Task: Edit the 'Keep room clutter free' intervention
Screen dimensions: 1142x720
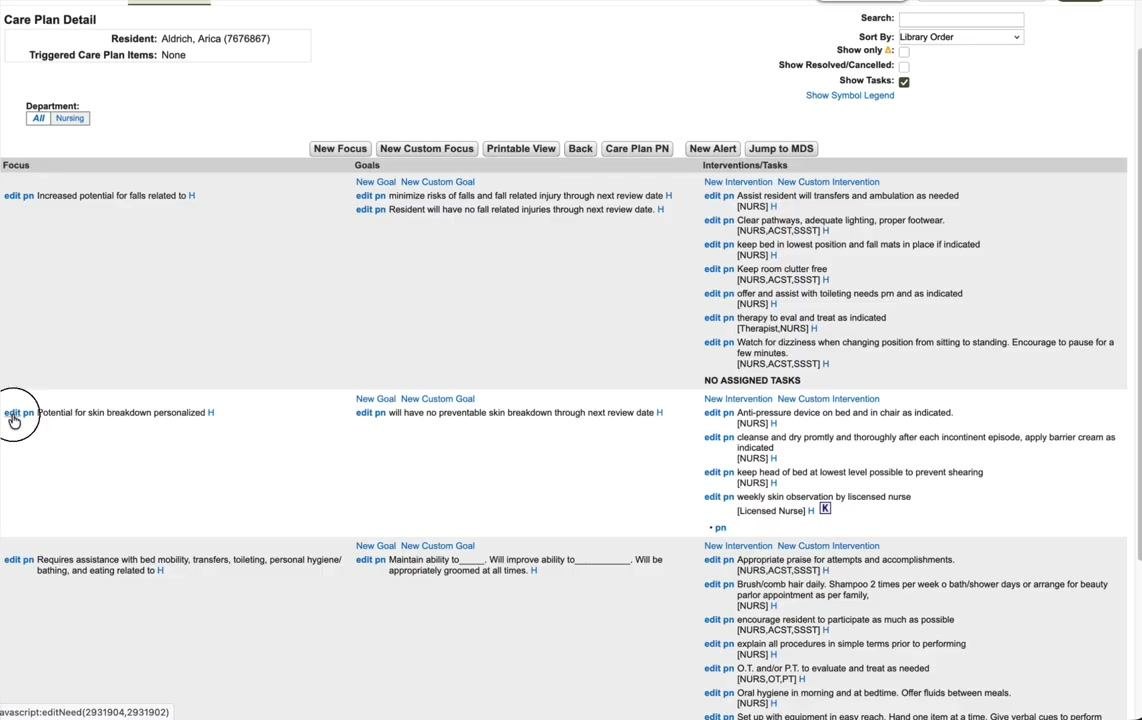Action: coord(712,269)
